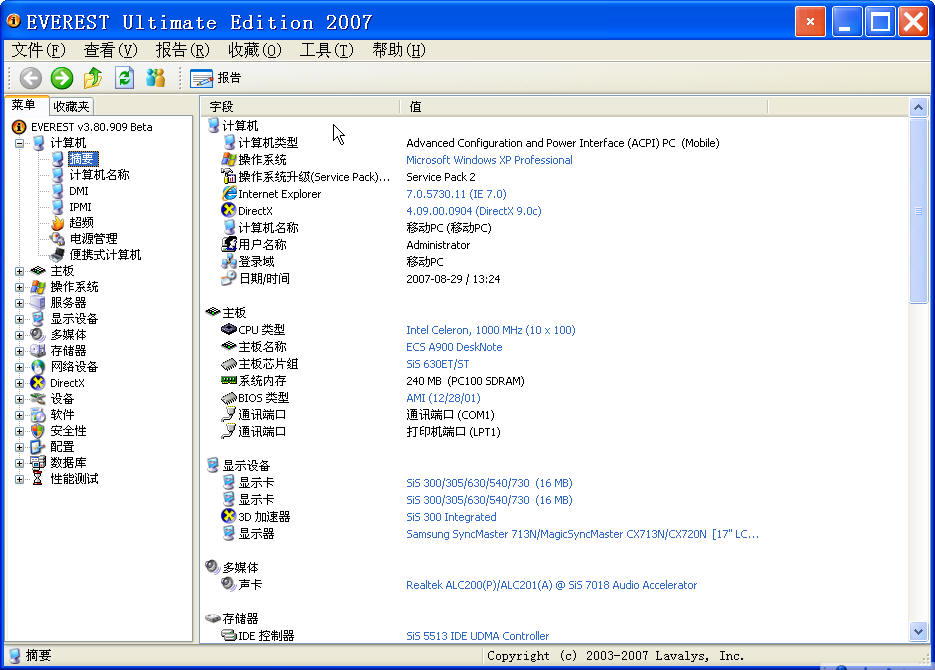Click the users icon in the toolbar

[155, 78]
